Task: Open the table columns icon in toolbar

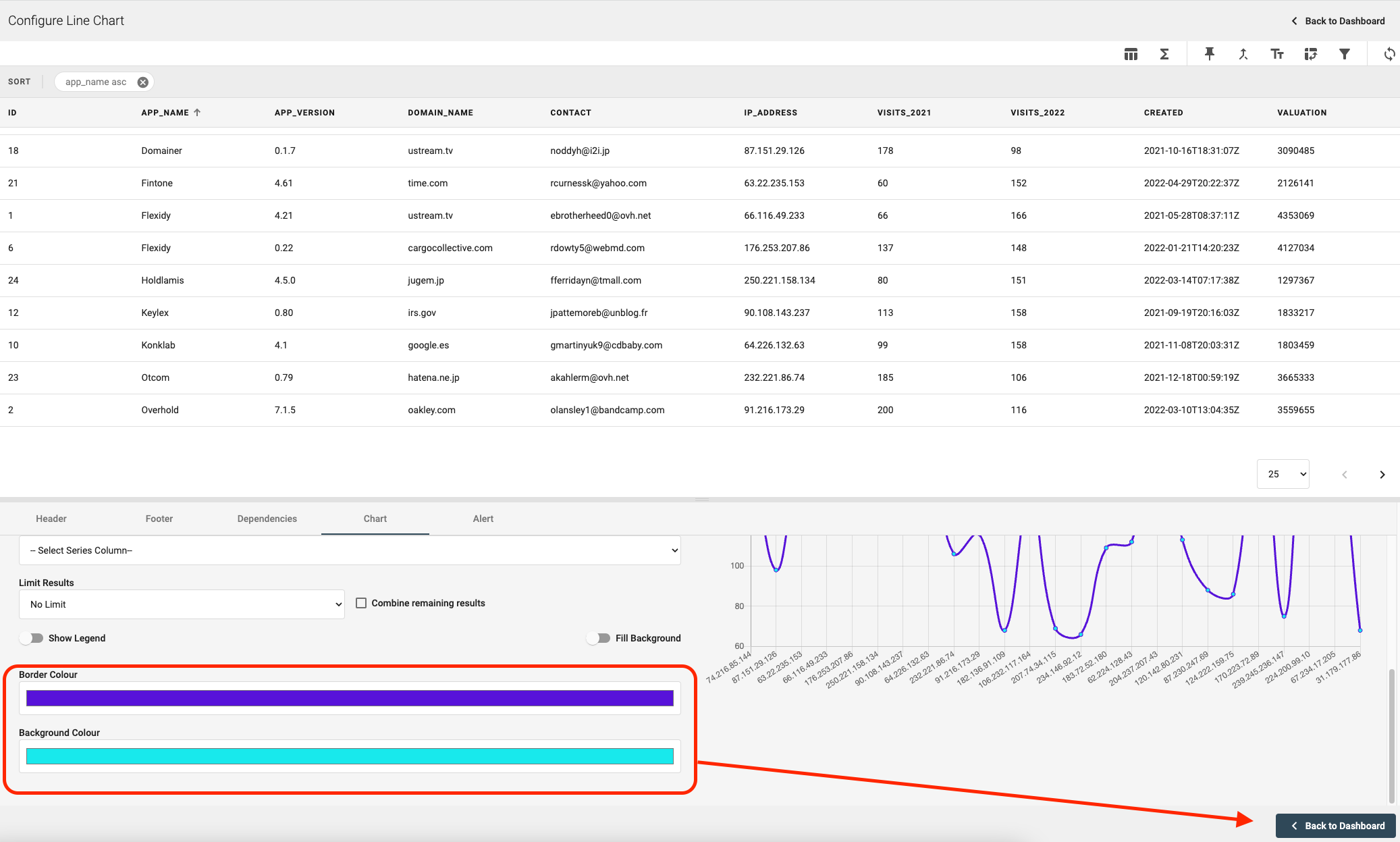Action: tap(1131, 54)
